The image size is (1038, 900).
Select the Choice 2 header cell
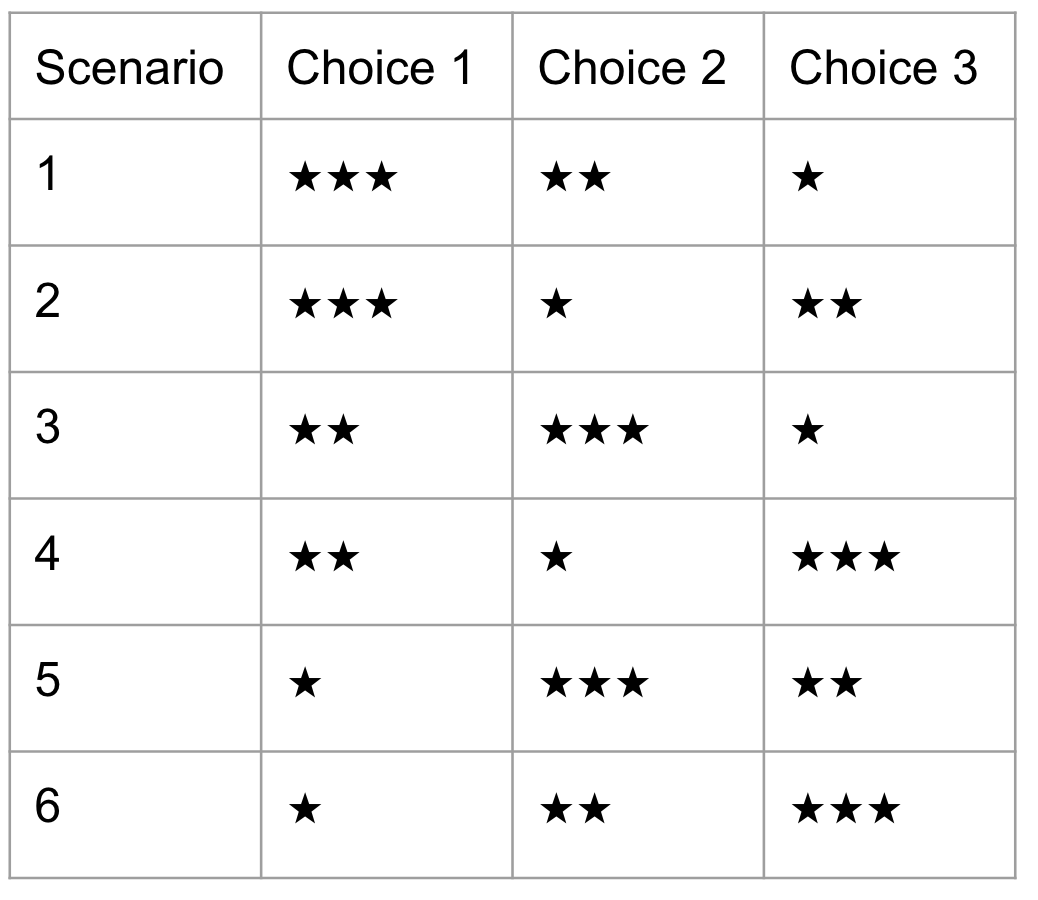[x=638, y=66]
